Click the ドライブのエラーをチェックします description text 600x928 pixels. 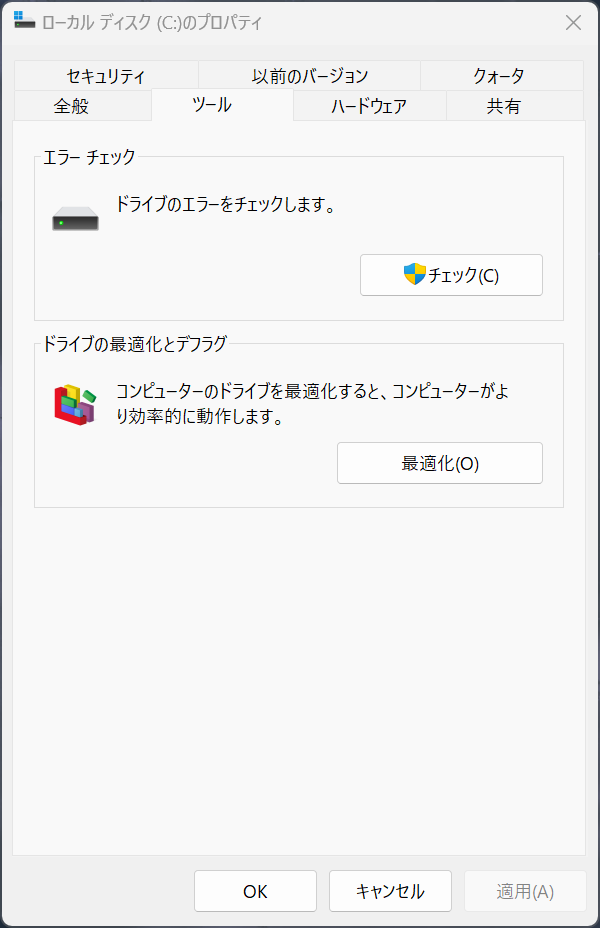pyautogui.click(x=225, y=204)
